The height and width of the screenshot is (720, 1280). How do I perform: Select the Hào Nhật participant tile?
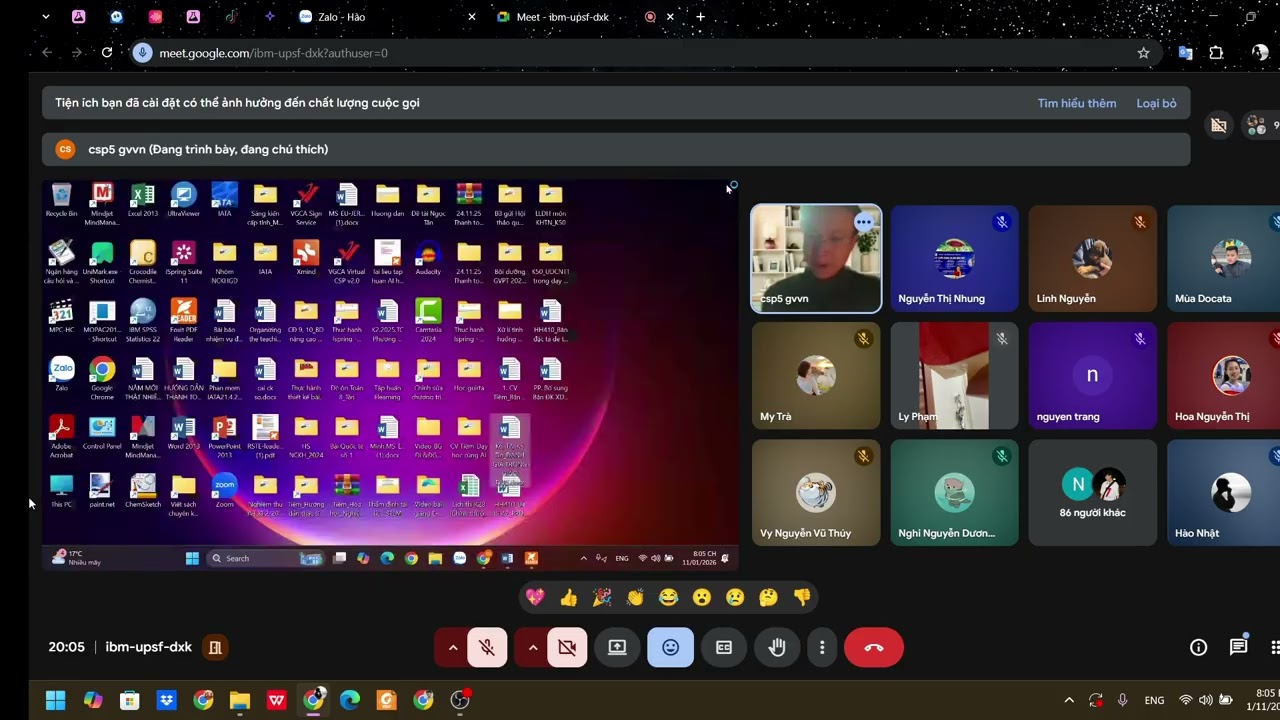1224,493
